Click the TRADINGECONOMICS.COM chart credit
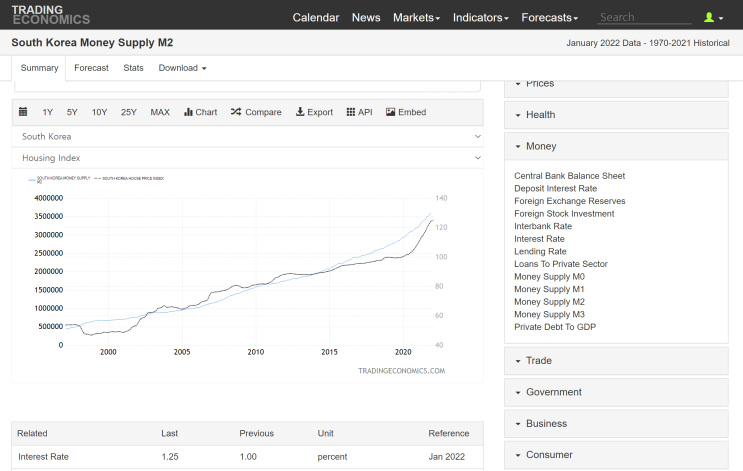The width and height of the screenshot is (743, 471). tap(401, 371)
